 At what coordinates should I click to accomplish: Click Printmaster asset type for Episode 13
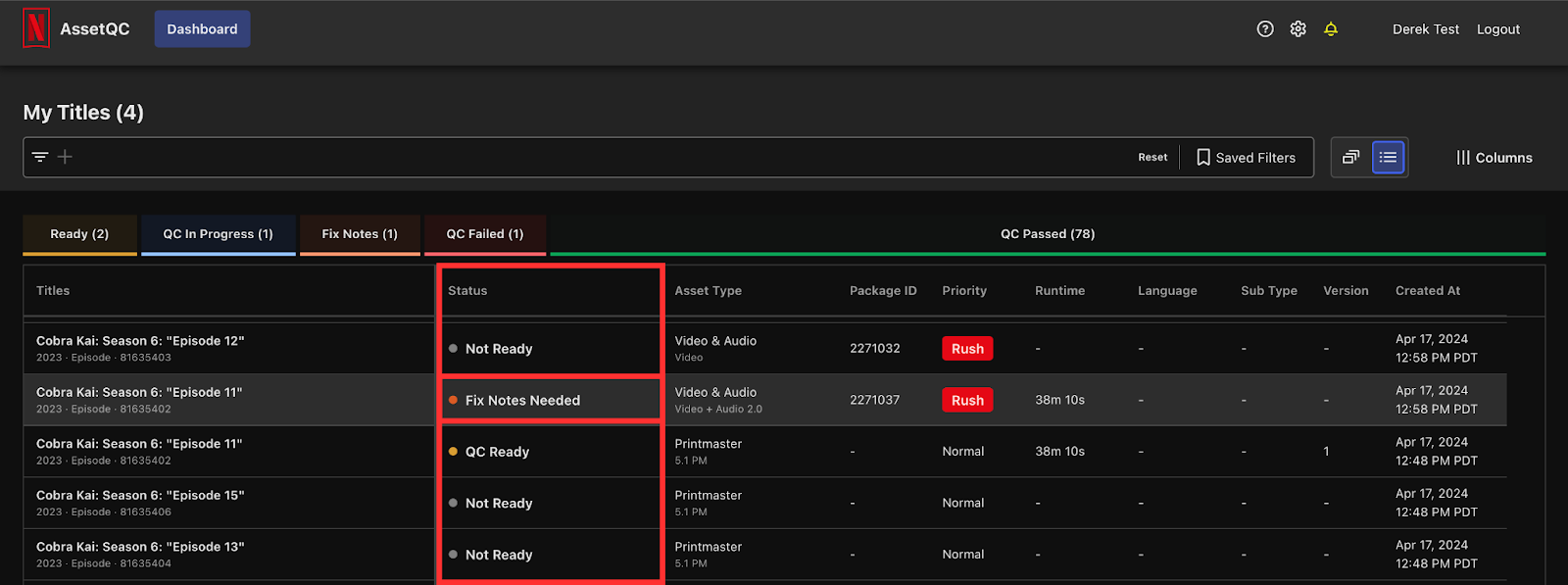(x=709, y=547)
